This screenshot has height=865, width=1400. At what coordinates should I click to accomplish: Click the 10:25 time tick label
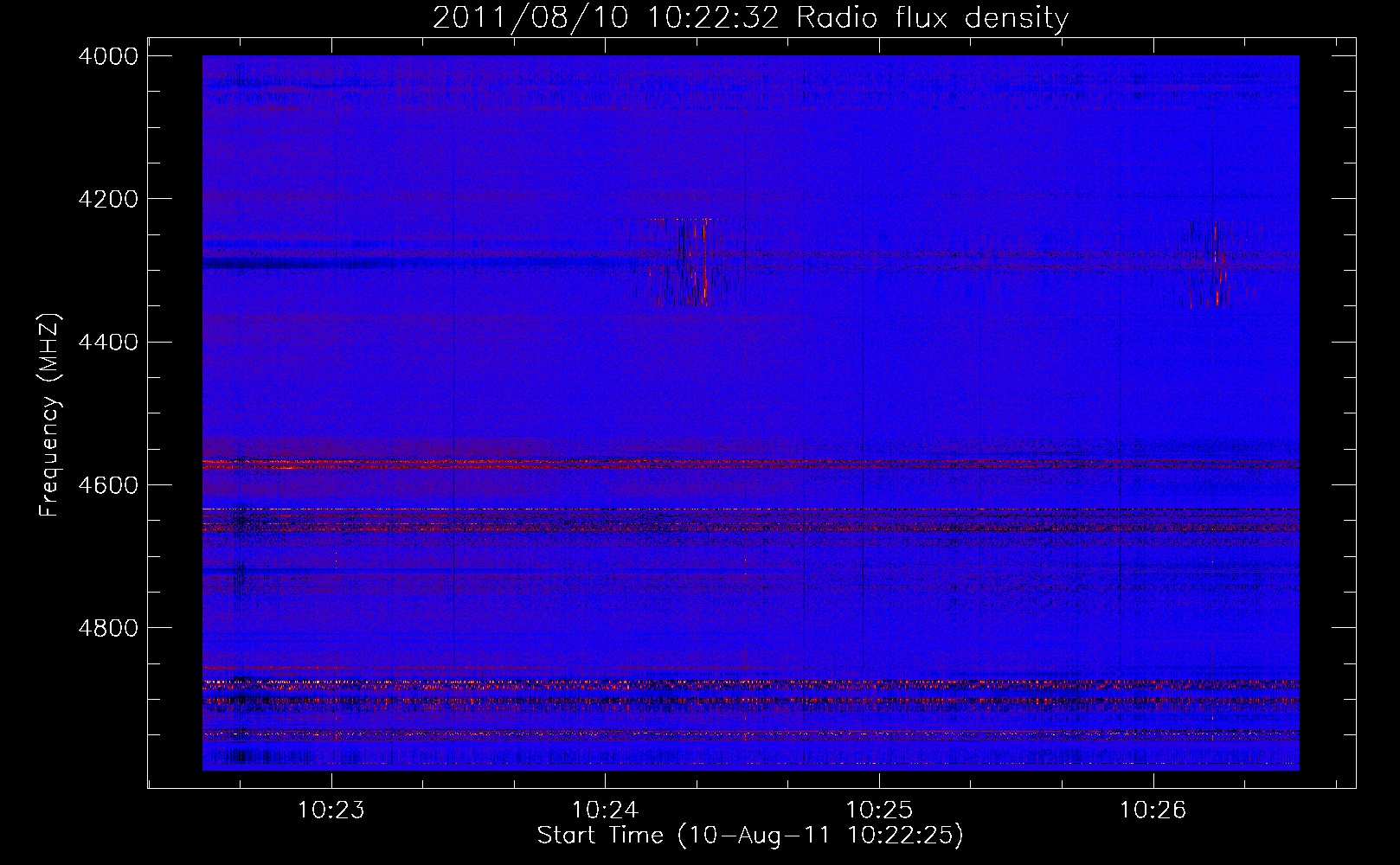tap(879, 811)
